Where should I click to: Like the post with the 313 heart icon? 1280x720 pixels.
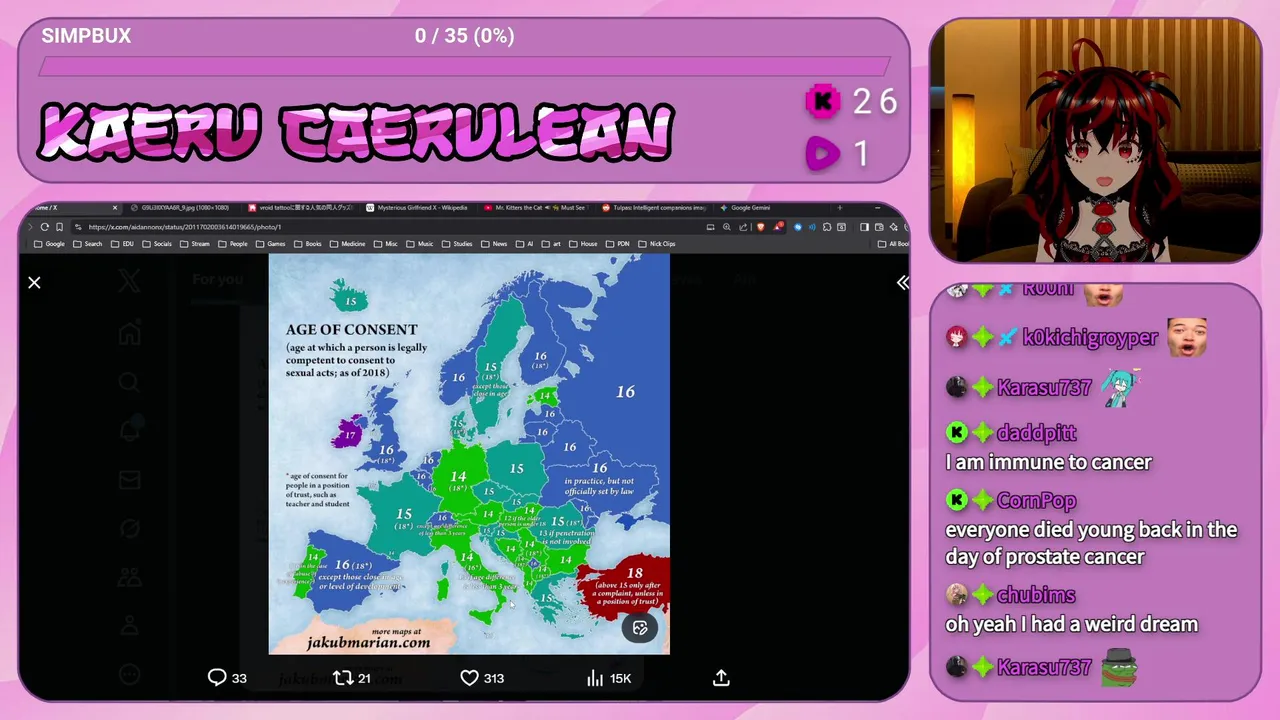(x=481, y=678)
